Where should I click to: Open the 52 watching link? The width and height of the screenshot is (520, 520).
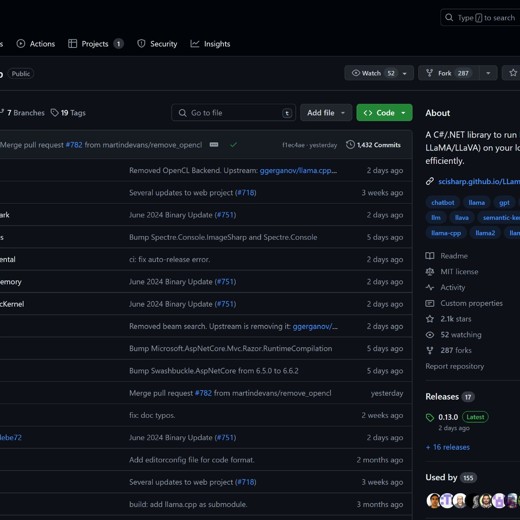pyautogui.click(x=461, y=335)
